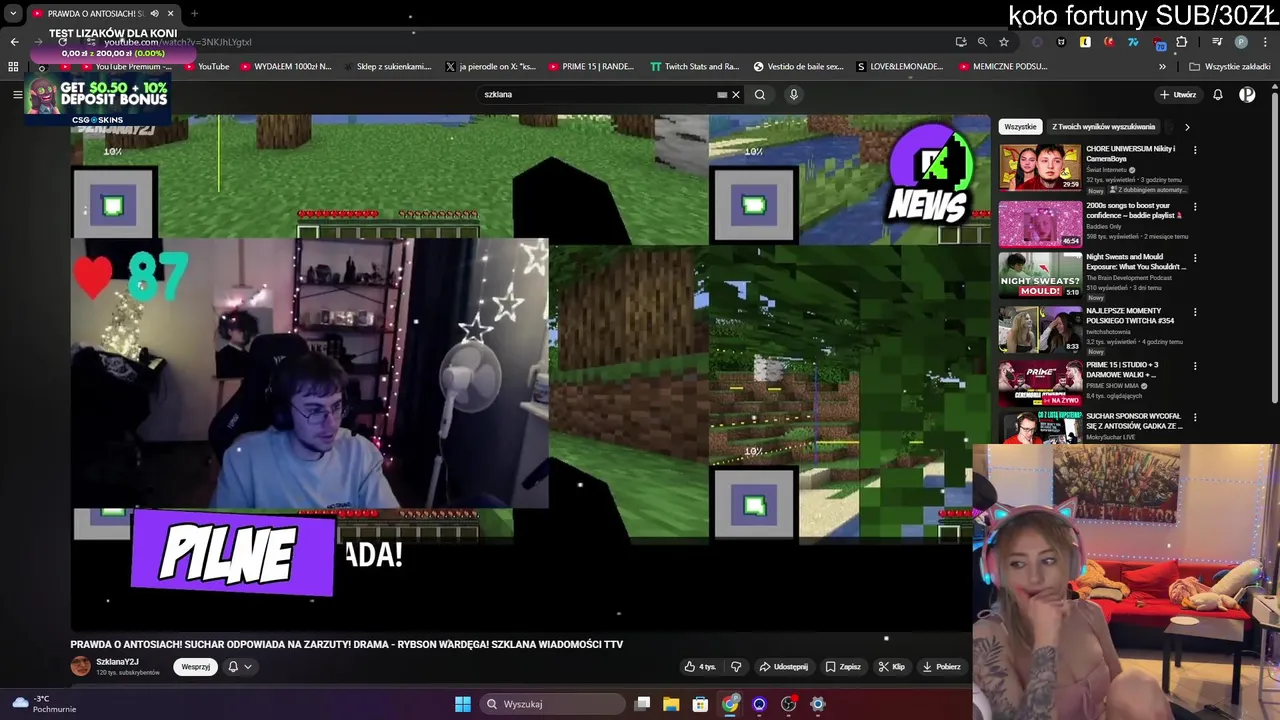The image size is (1280, 720).
Task: Run the YouTube search with the magnifier button
Action: (760, 95)
